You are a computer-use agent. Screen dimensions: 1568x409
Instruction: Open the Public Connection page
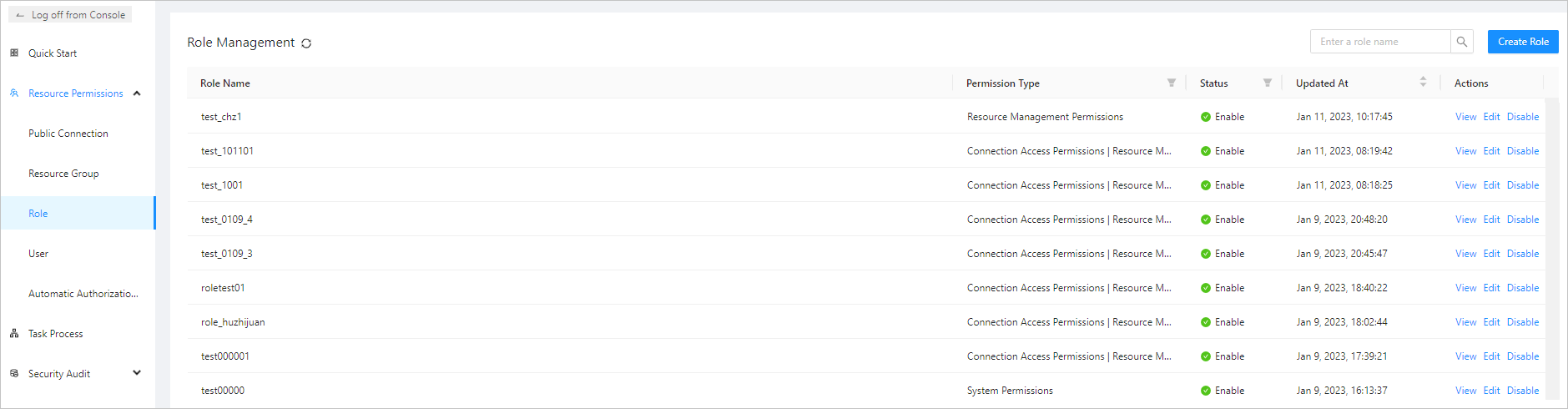pyautogui.click(x=68, y=134)
